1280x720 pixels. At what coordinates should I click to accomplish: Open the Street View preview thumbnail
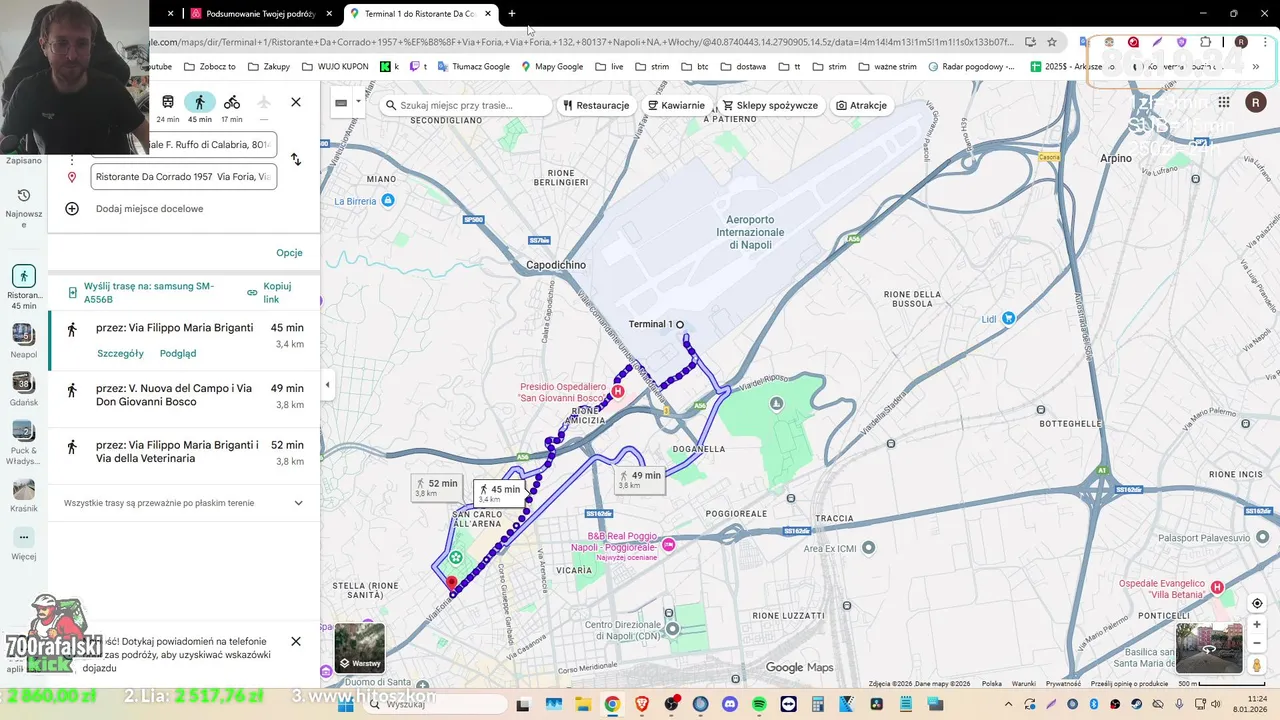tap(1208, 648)
